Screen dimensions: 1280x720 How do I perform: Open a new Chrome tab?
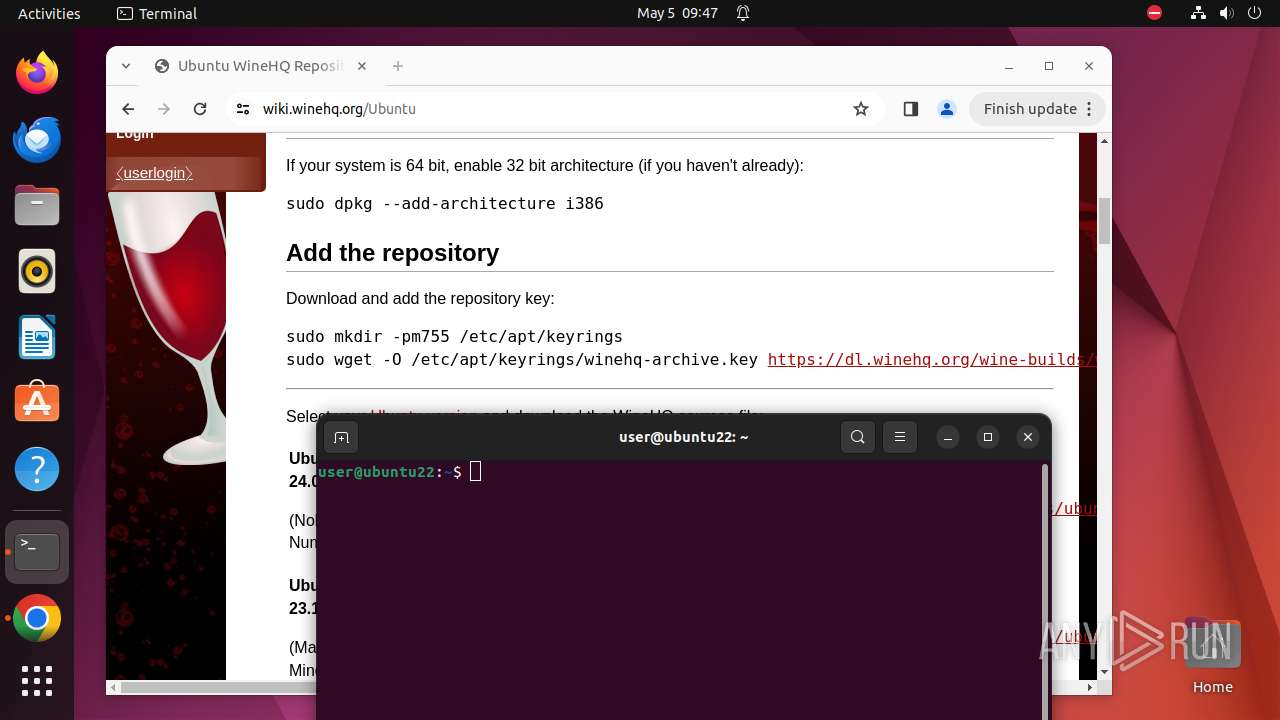point(398,66)
